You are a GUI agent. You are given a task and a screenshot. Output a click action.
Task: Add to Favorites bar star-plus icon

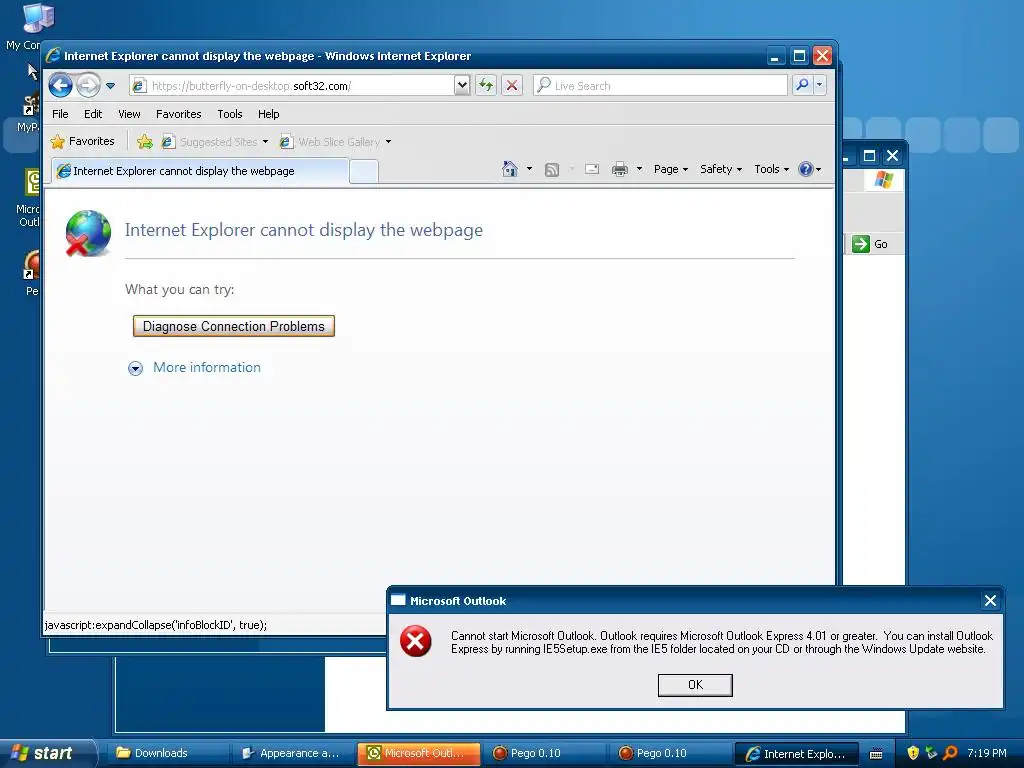(x=145, y=142)
